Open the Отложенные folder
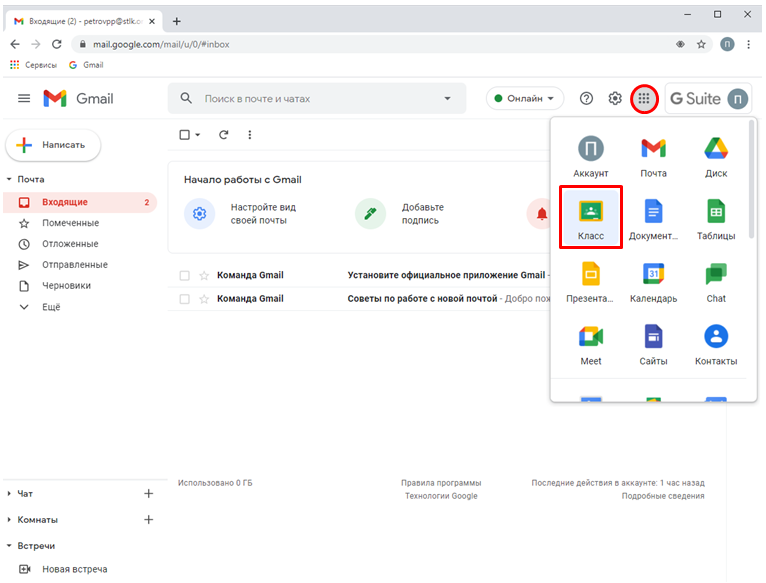Image resolution: width=766 pixels, height=583 pixels. pyautogui.click(x=70, y=244)
